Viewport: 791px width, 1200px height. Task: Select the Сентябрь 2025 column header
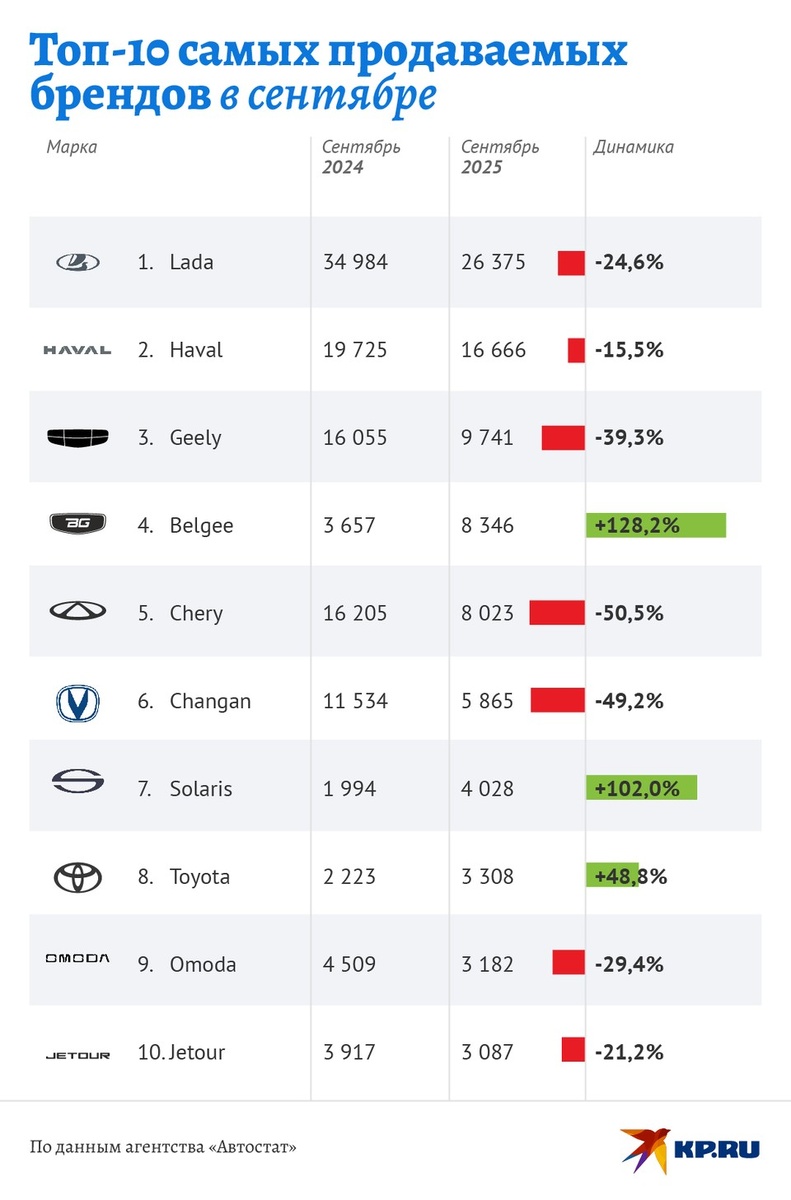(x=500, y=157)
